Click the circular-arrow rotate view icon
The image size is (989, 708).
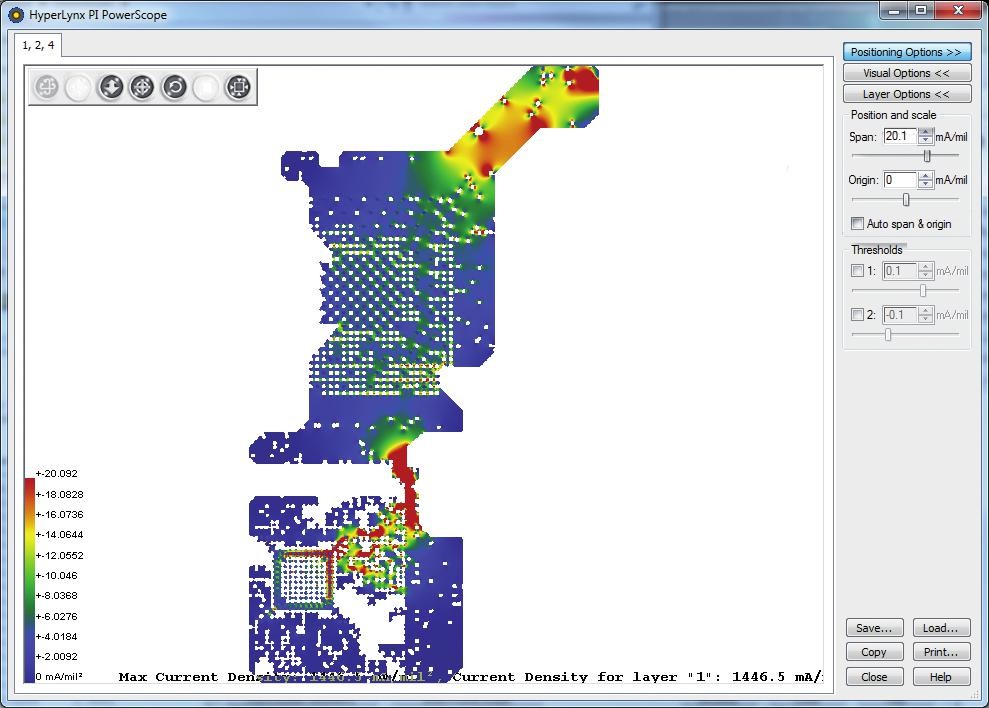[174, 88]
